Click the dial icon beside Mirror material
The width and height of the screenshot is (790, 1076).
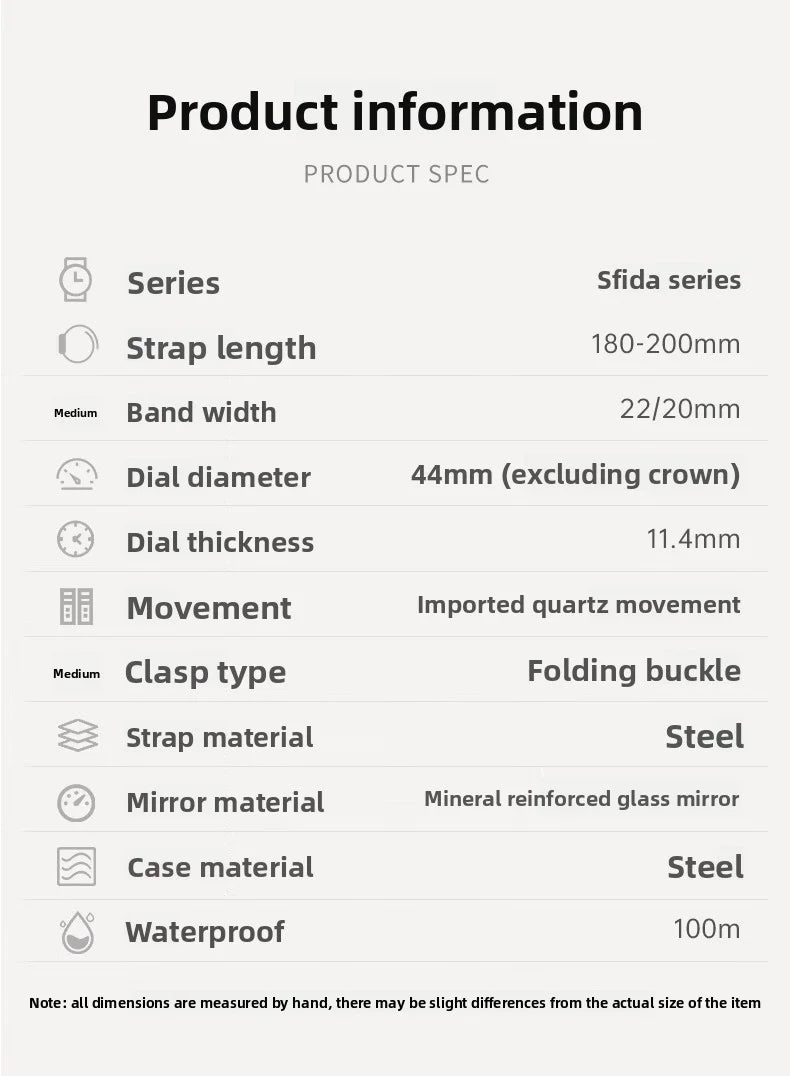[x=76, y=802]
